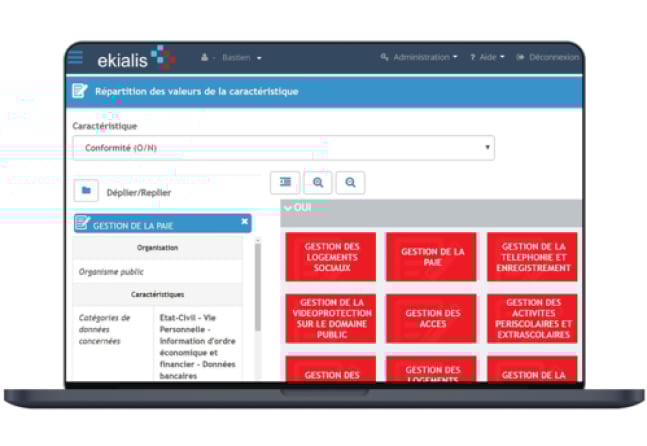Click the list layout toolbar icon
Screen dimensions: 647x446
[x=285, y=182]
